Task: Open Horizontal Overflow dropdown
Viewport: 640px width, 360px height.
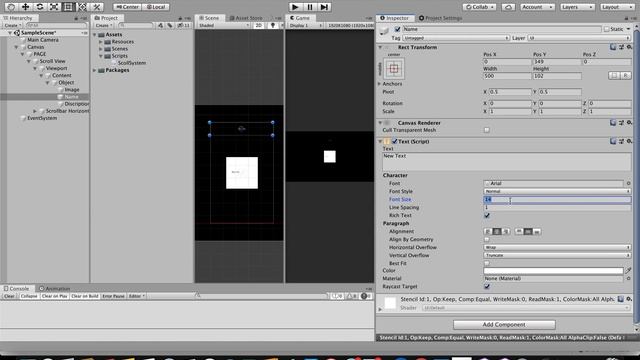Action: point(557,247)
